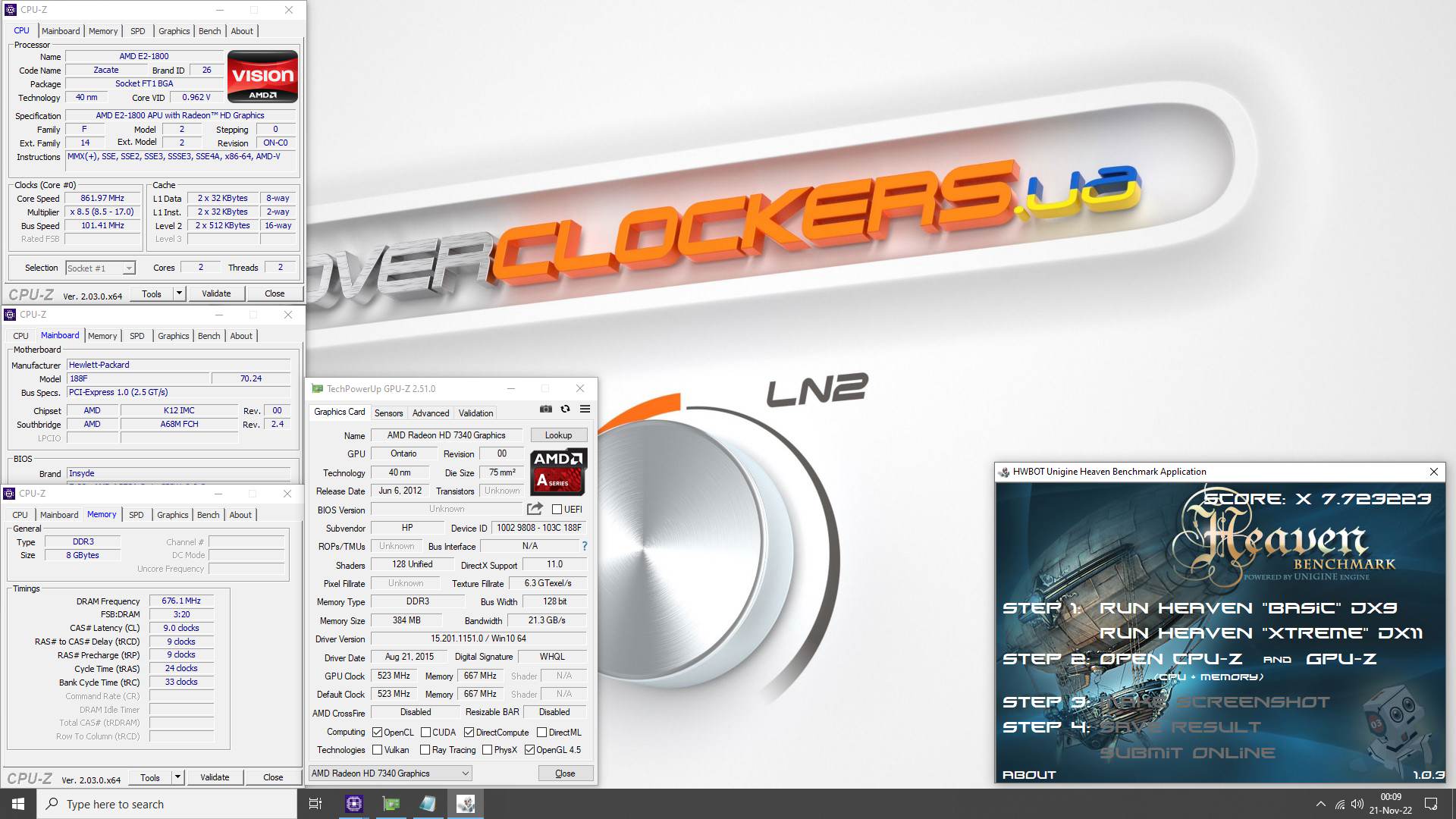
Task: Click the AMD A-Series logo in GPU-Z
Action: click(558, 471)
